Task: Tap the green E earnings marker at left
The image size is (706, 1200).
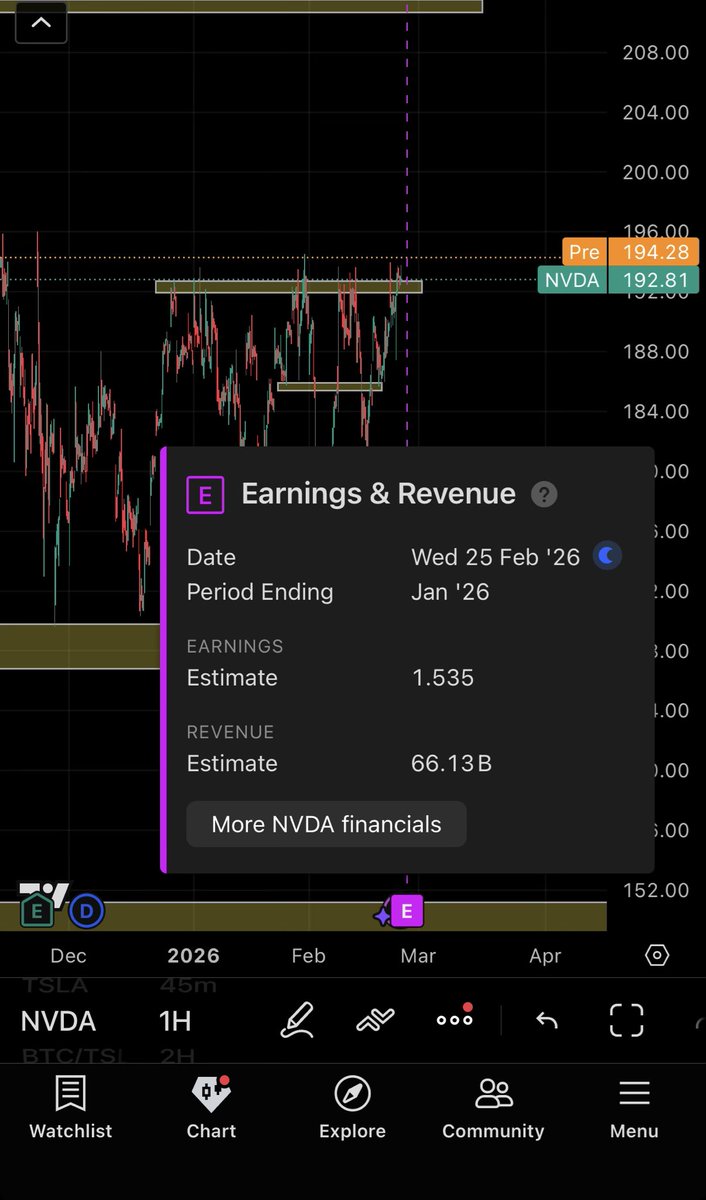Action: (x=37, y=911)
